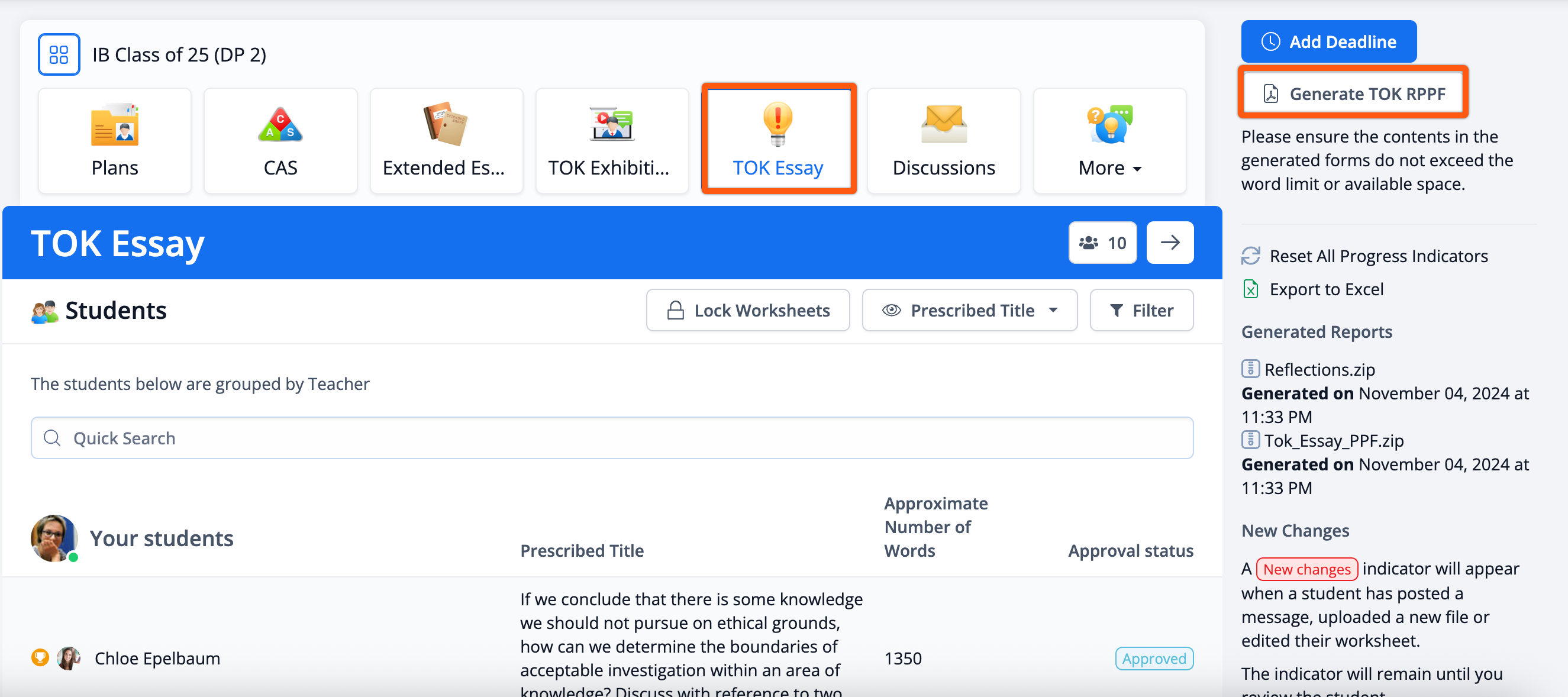This screenshot has width=1568, height=697.
Task: Open the Plans section
Action: (114, 141)
